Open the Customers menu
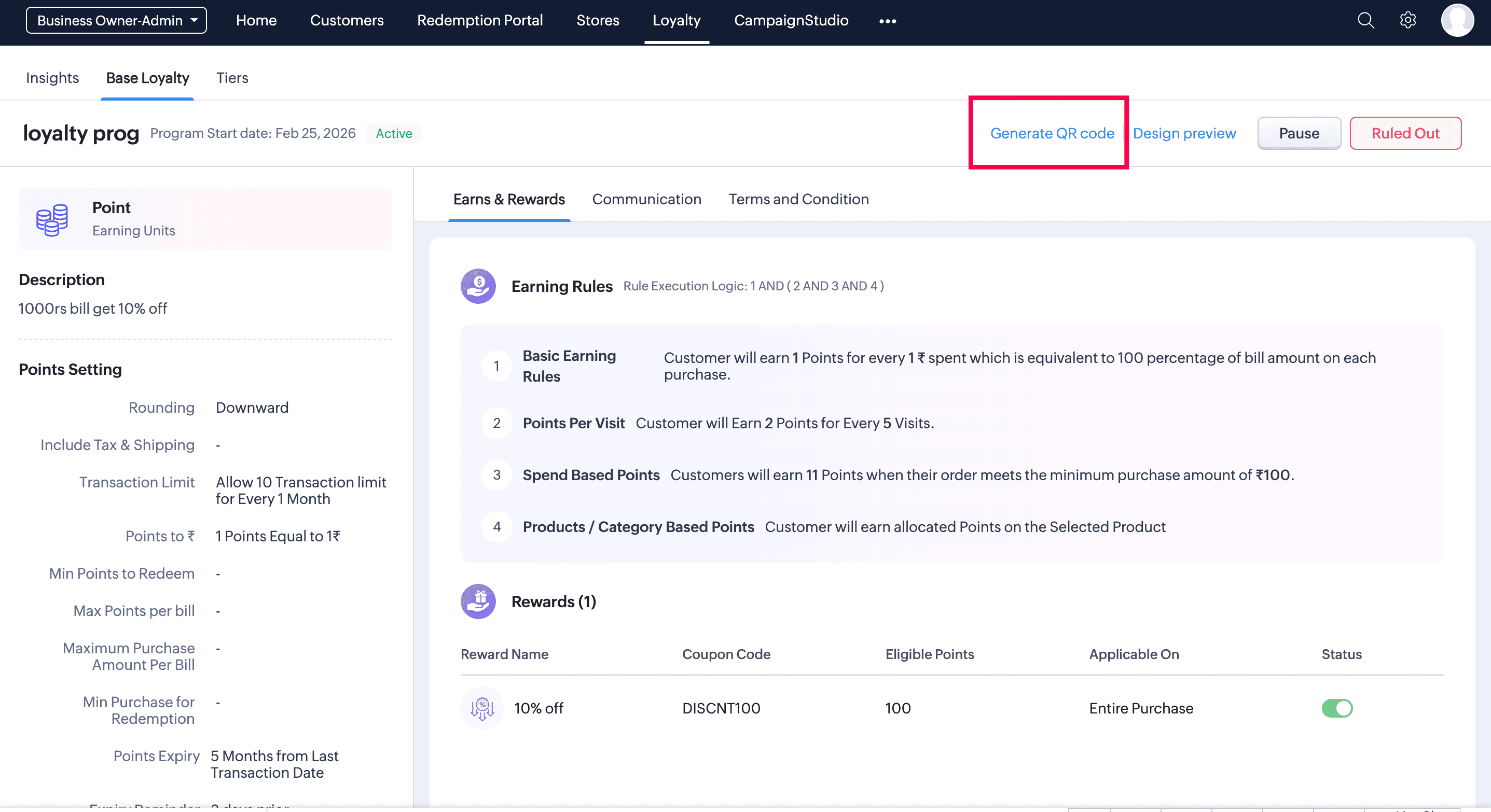The image size is (1491, 812). 347,20
